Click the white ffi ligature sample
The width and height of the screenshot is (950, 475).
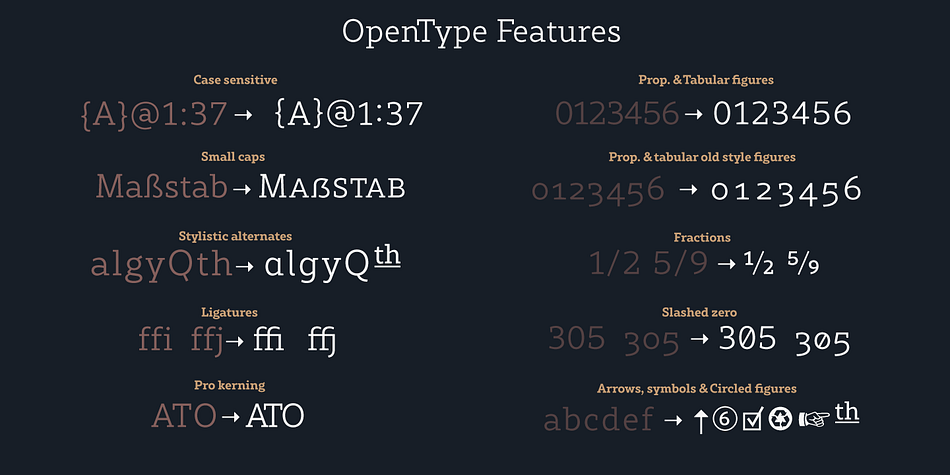[268, 339]
